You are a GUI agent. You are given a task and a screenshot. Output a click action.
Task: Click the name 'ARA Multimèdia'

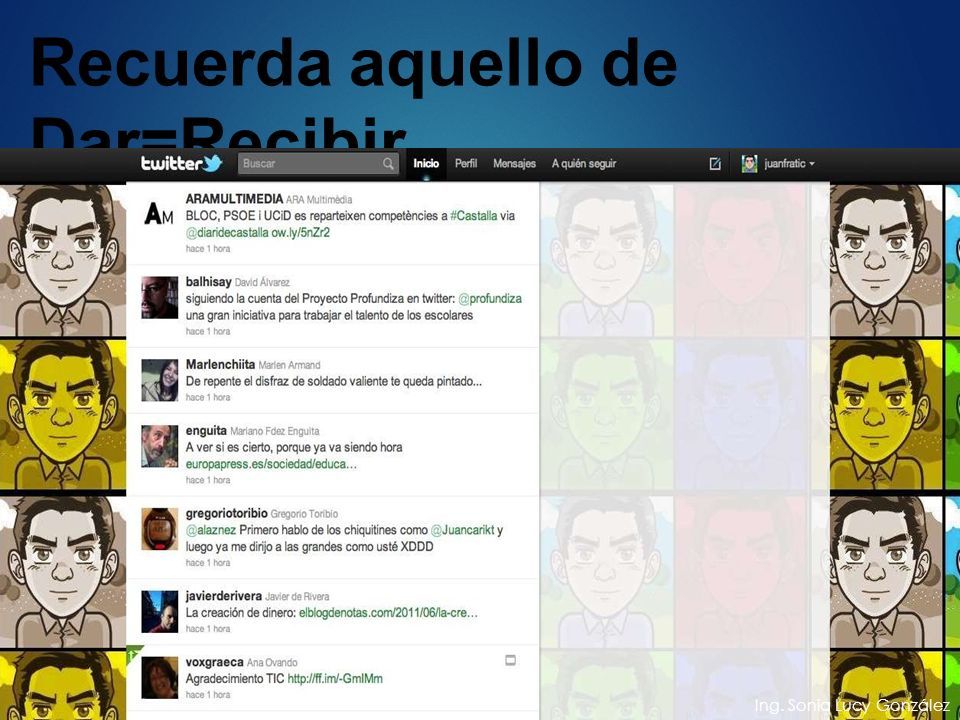(319, 200)
